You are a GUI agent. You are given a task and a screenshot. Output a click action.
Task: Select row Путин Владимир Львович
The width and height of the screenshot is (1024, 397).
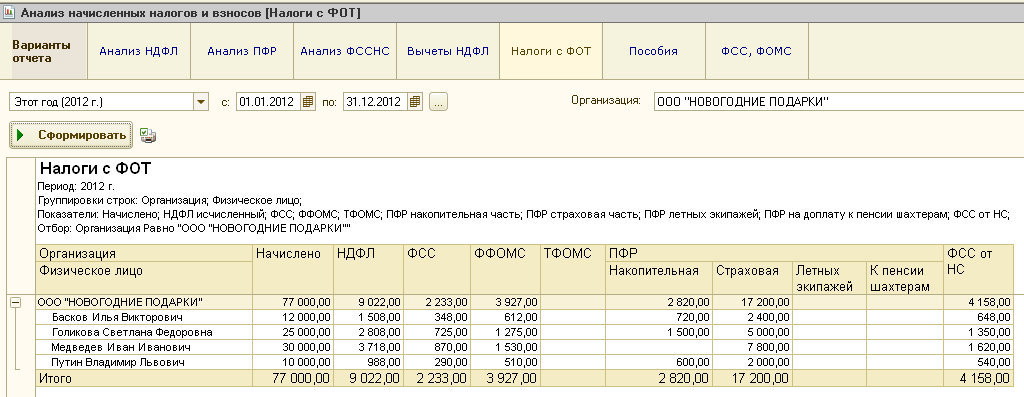tap(118, 362)
